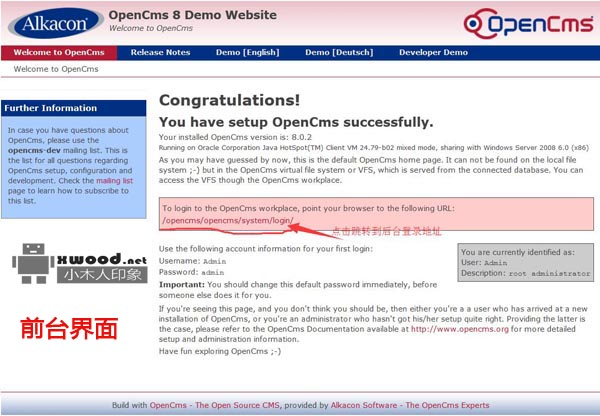Click the version text 8.0.2 line
The height and width of the screenshot is (416, 600).
point(235,137)
